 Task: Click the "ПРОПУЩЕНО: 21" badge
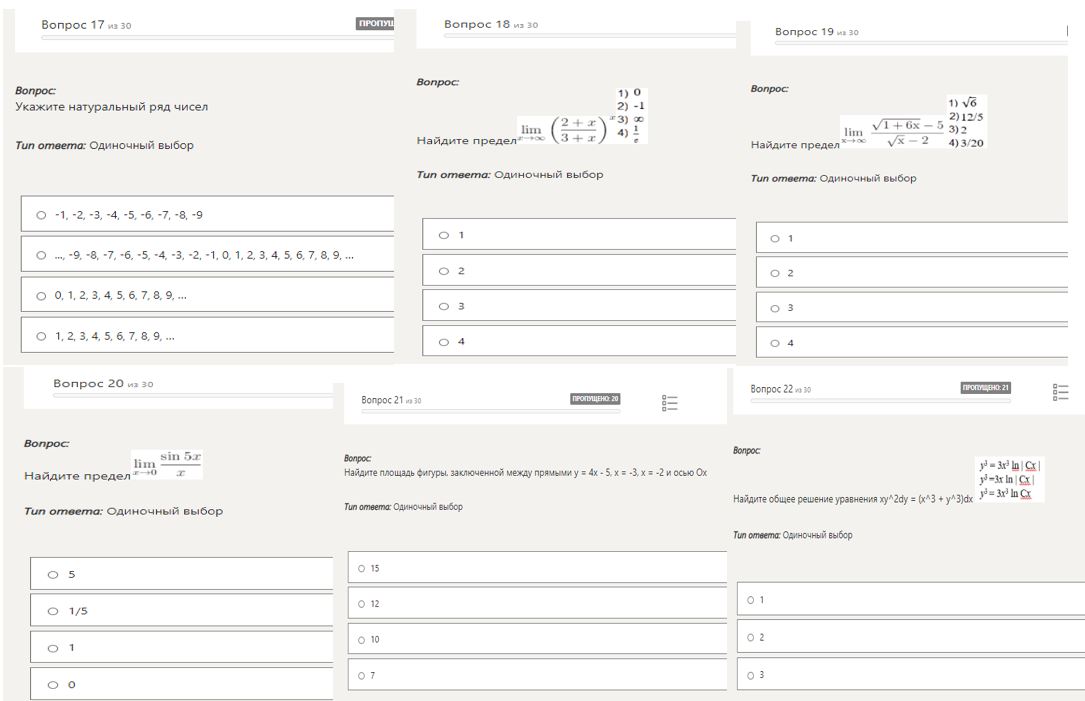tap(986, 388)
